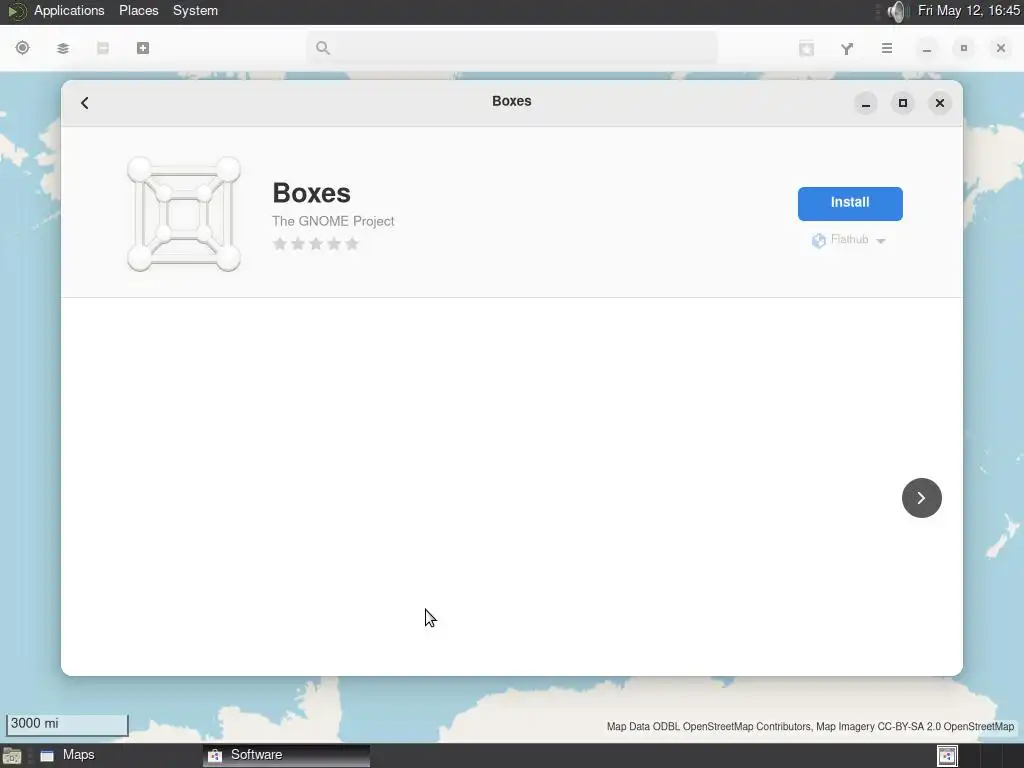Screen dimensions: 1024x768
Task: Select the 3000 mi map scale
Action: [x=67, y=724]
